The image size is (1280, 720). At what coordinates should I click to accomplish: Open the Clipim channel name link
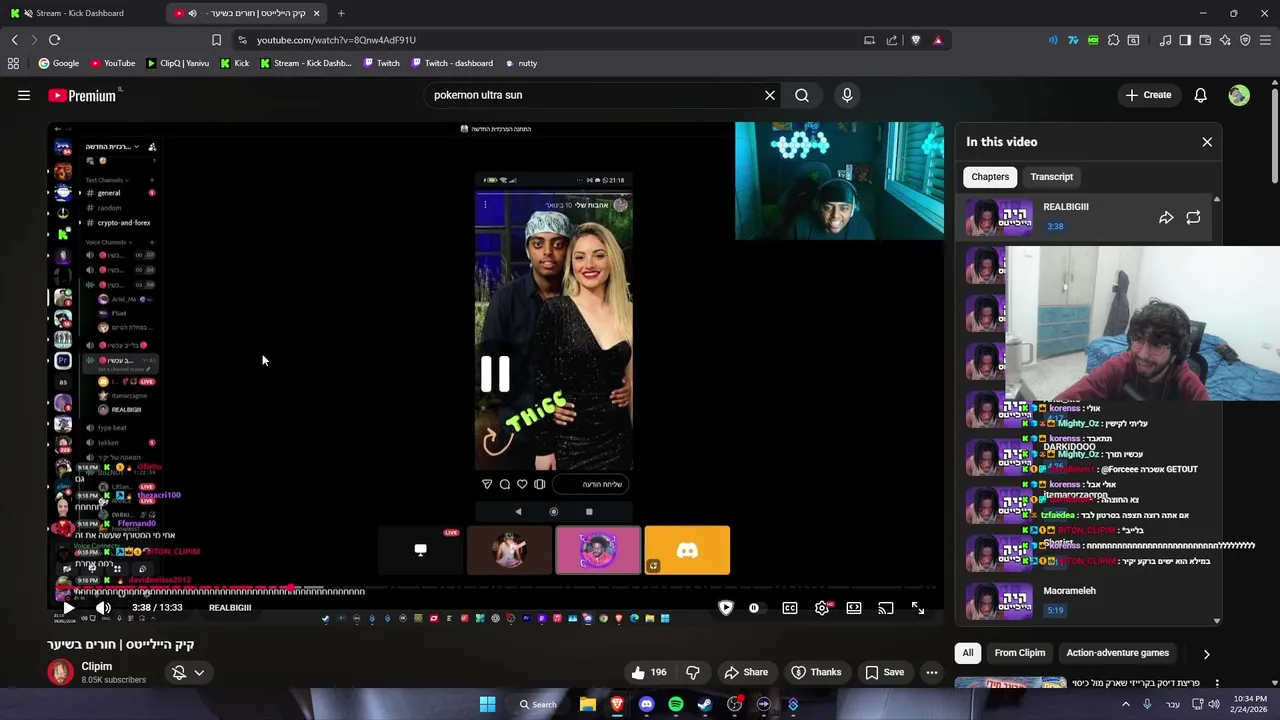[x=97, y=666]
